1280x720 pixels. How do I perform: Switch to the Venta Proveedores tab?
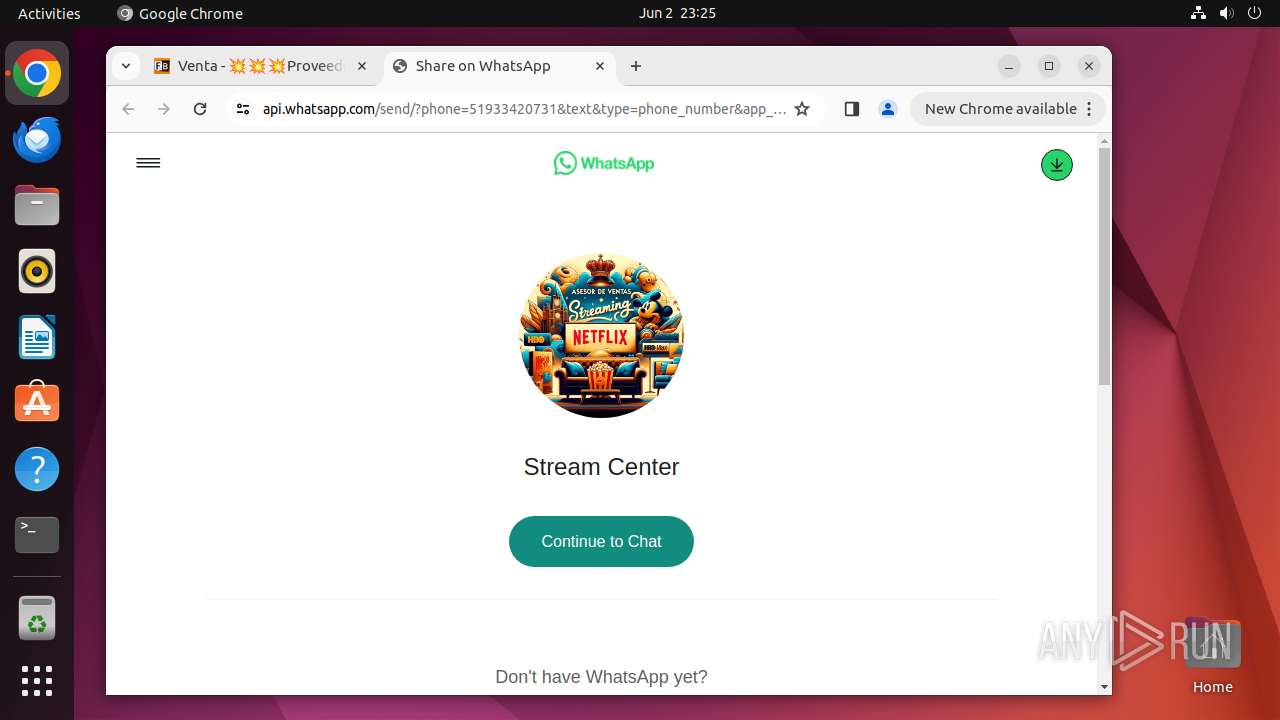click(261, 66)
